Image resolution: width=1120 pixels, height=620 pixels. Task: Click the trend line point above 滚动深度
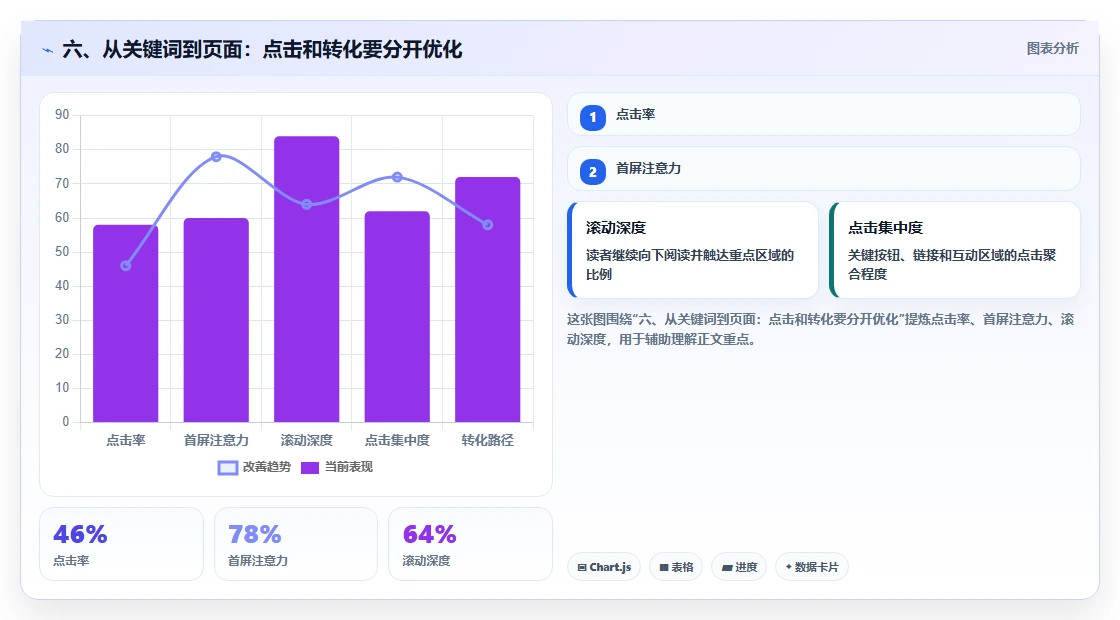(306, 204)
